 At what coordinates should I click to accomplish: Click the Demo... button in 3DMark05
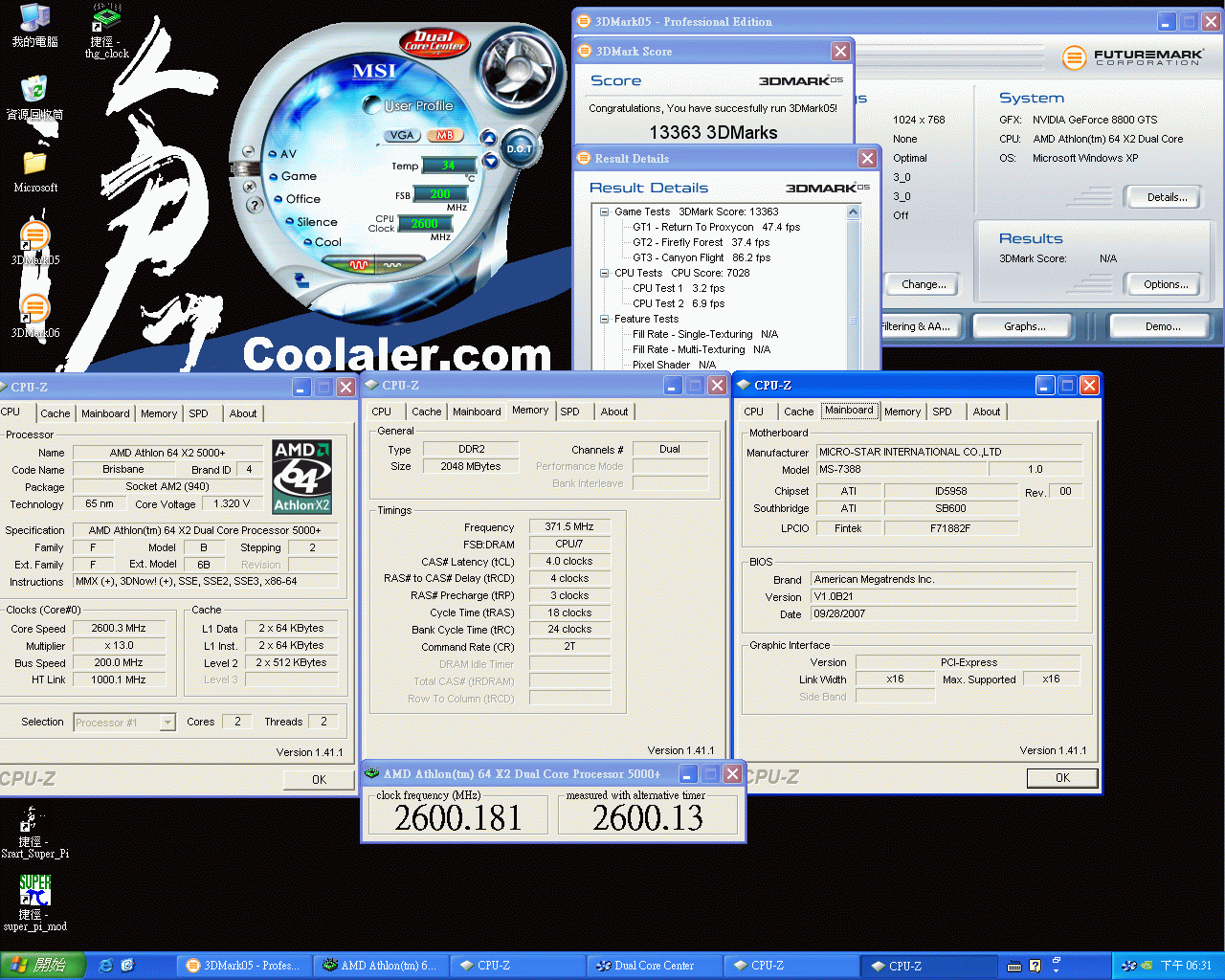(x=1162, y=326)
